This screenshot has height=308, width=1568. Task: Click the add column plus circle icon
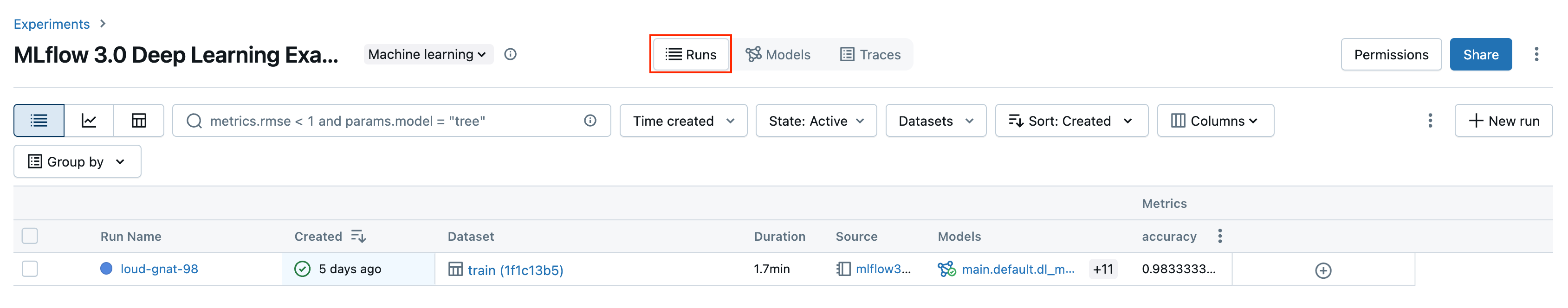[1323, 270]
